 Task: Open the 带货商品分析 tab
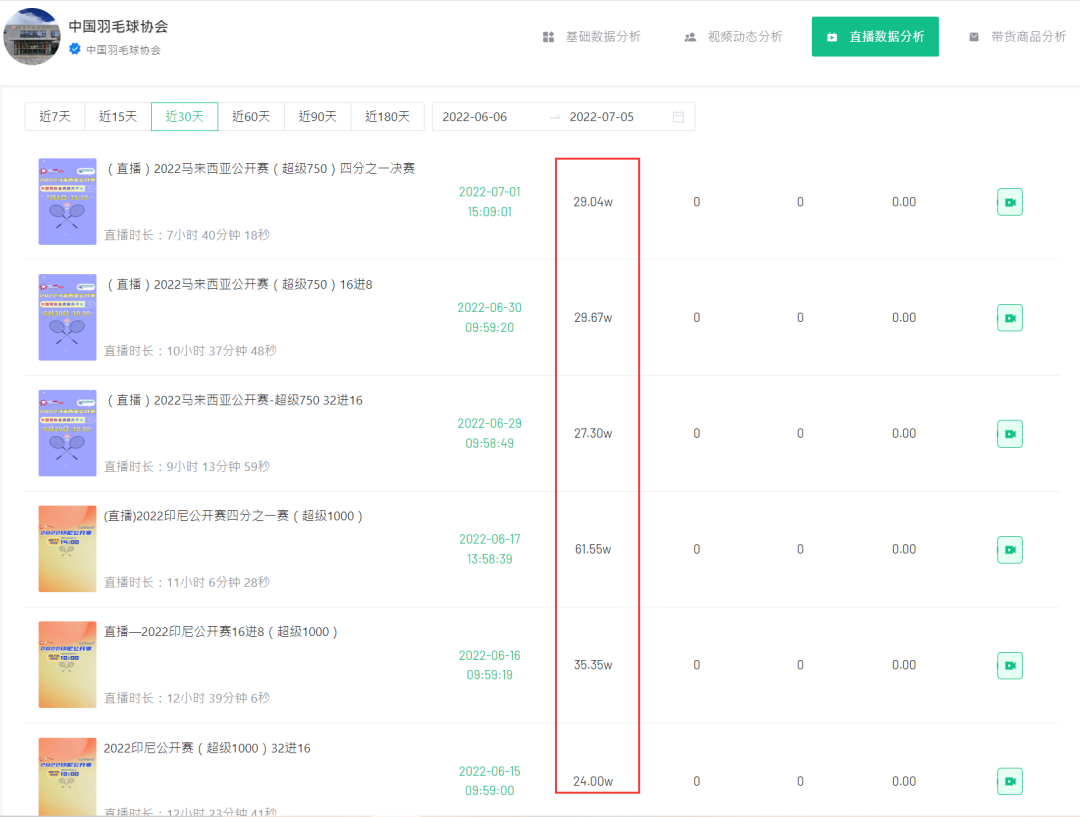tap(1017, 37)
